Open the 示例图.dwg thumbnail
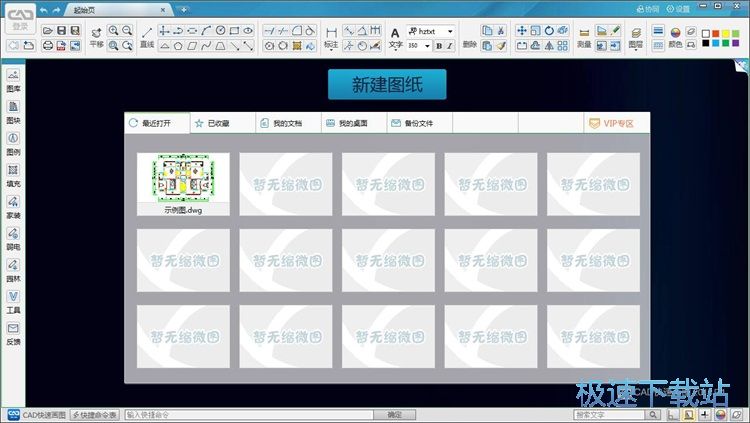The image size is (750, 423). point(183,184)
